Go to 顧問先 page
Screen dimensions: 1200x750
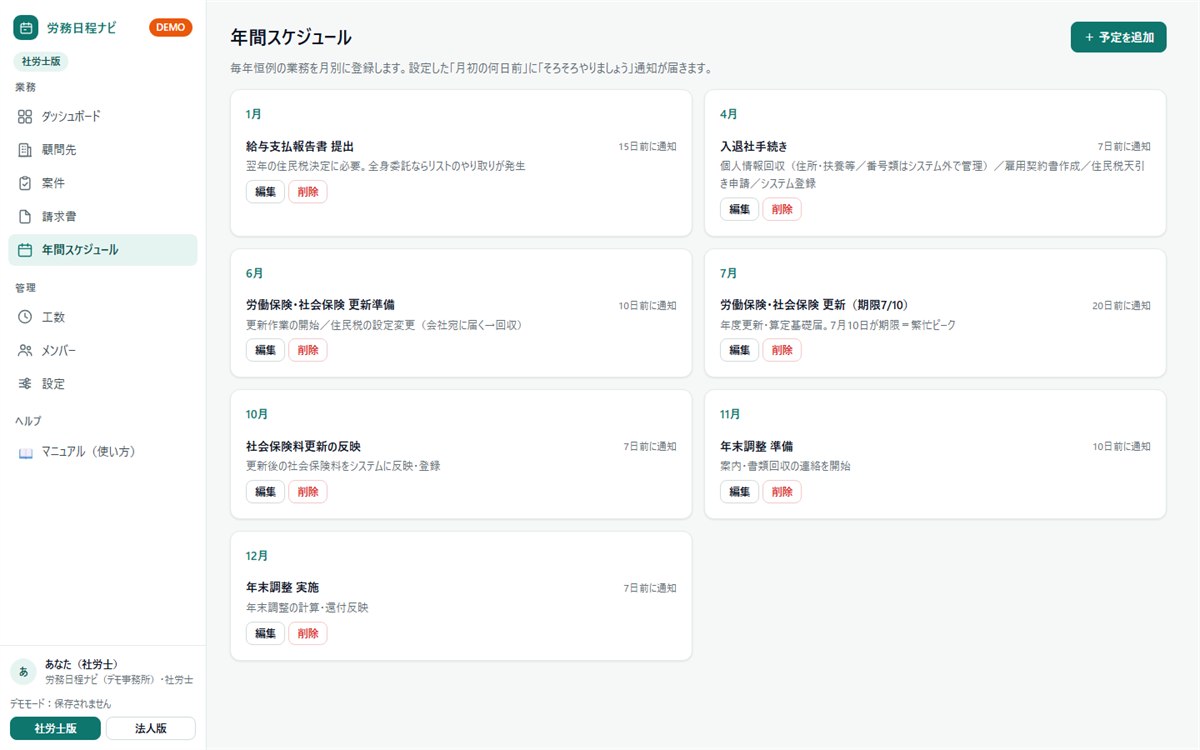point(103,150)
